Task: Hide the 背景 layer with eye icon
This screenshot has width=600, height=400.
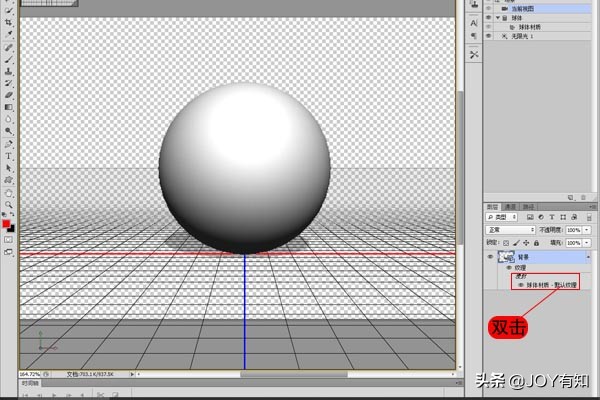Action: (x=489, y=257)
